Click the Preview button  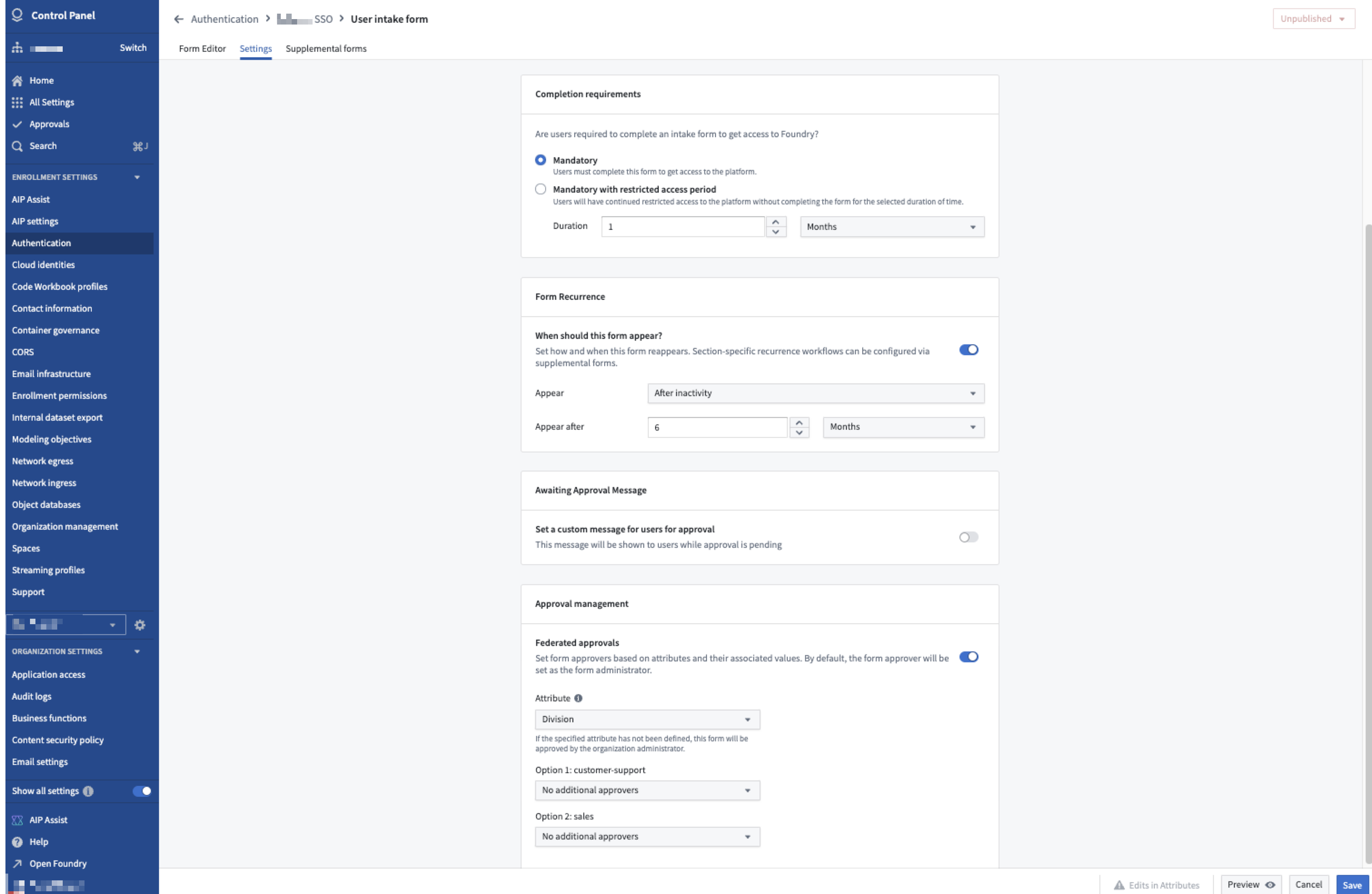pos(1250,885)
